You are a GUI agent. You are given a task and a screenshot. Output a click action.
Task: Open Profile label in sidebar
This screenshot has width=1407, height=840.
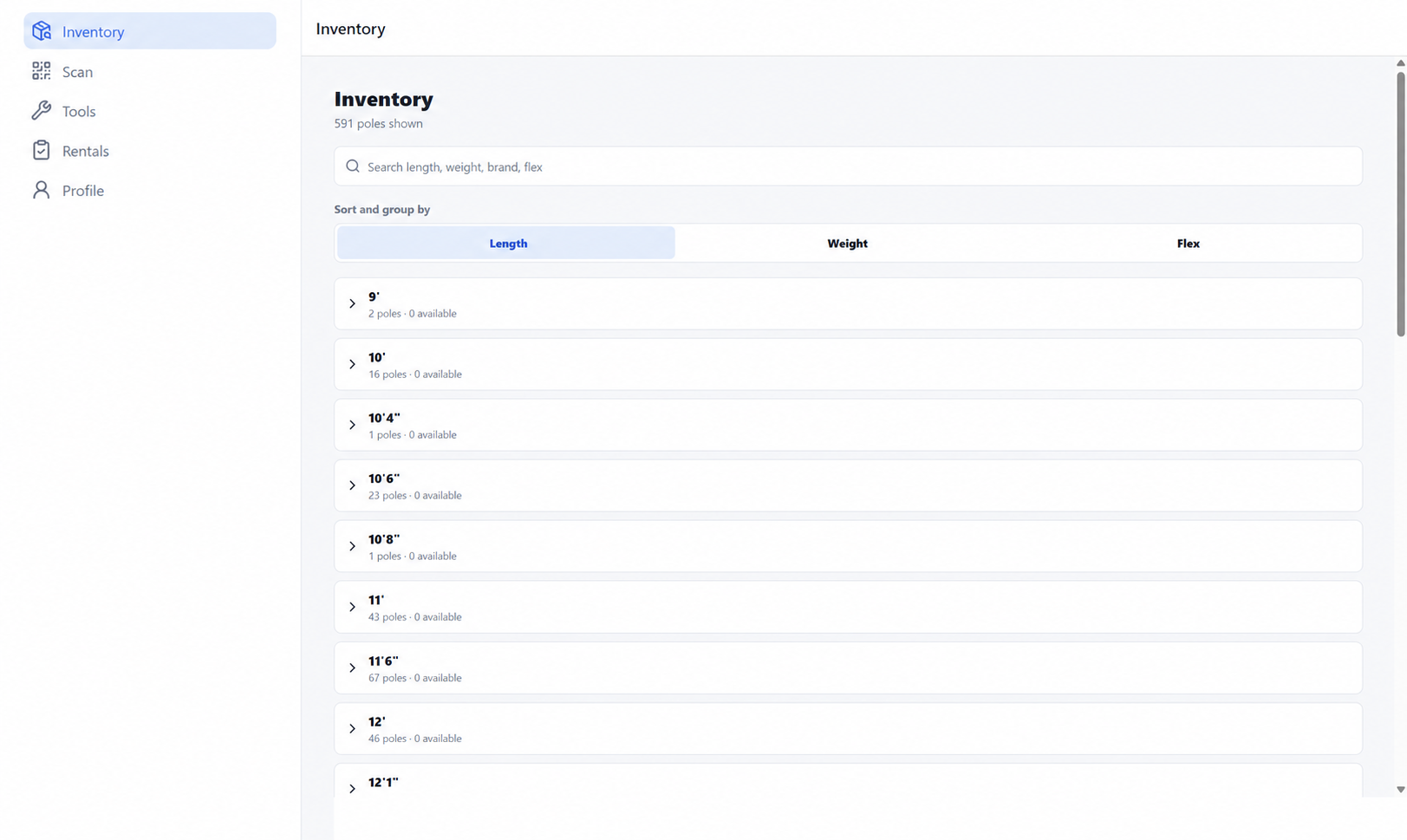[x=83, y=191]
